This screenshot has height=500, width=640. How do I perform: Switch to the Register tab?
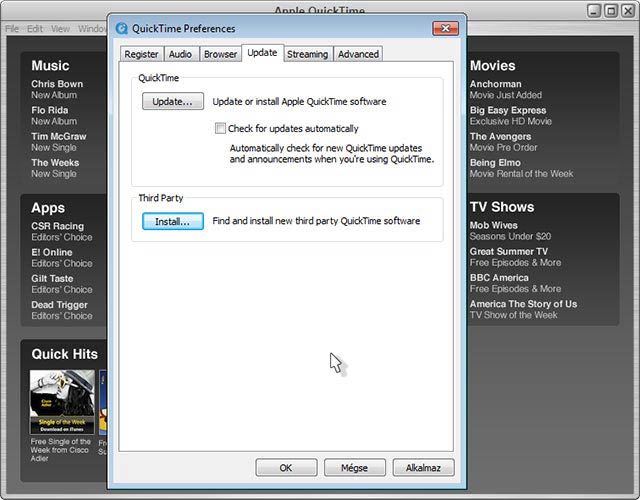pos(141,54)
